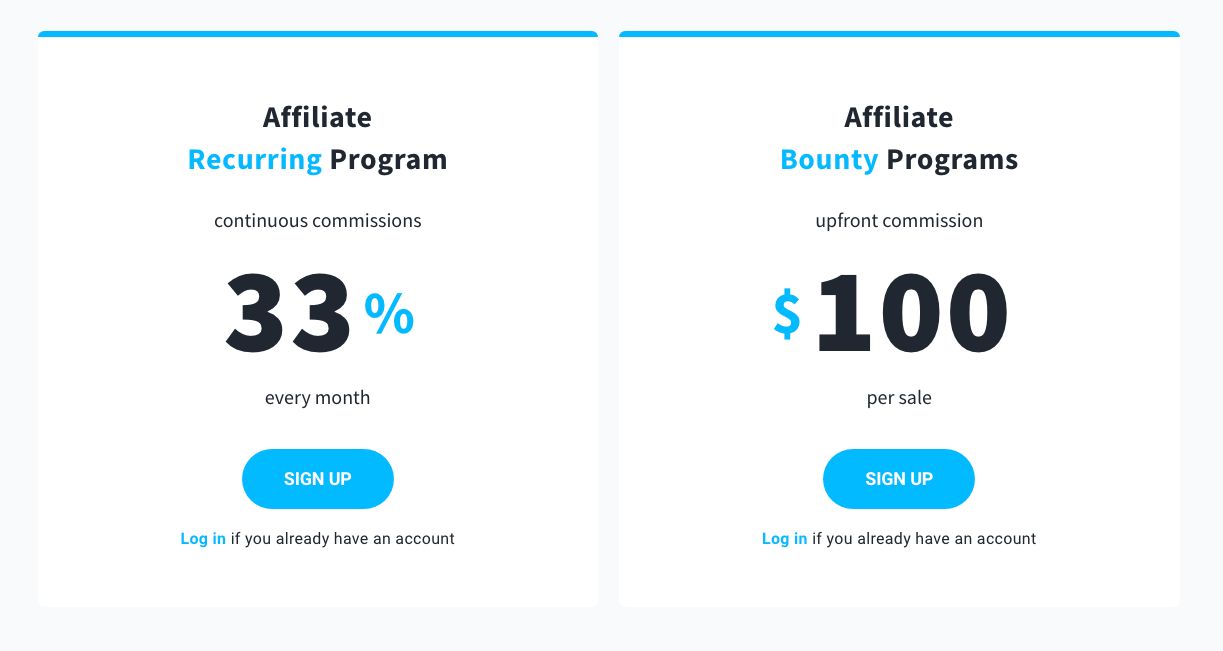Click the 'upfront commission' subtitle
The width and height of the screenshot is (1223, 651).
[899, 221]
